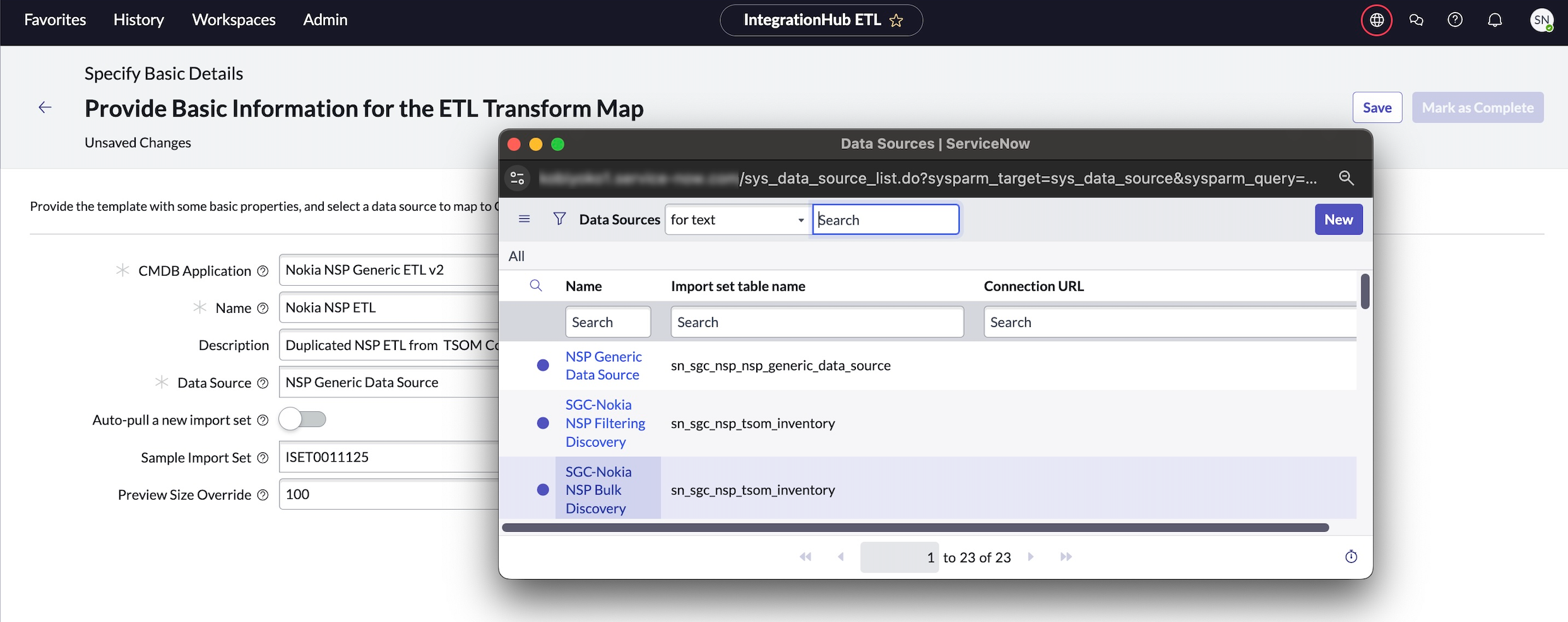Sort by Connection URL column header
1568x622 pixels.
(1033, 286)
